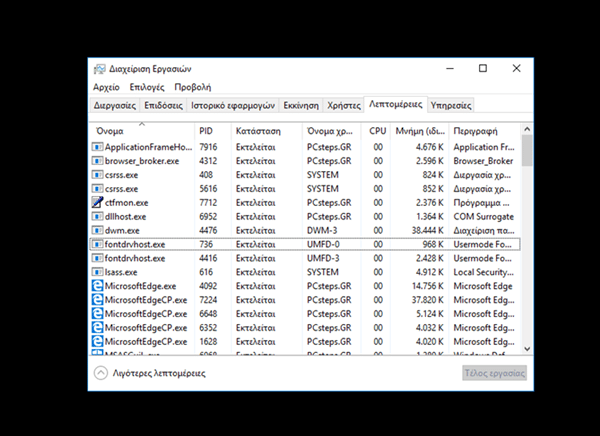This screenshot has width=600, height=436.
Task: Open the Επιλογές menu
Action: (x=147, y=87)
